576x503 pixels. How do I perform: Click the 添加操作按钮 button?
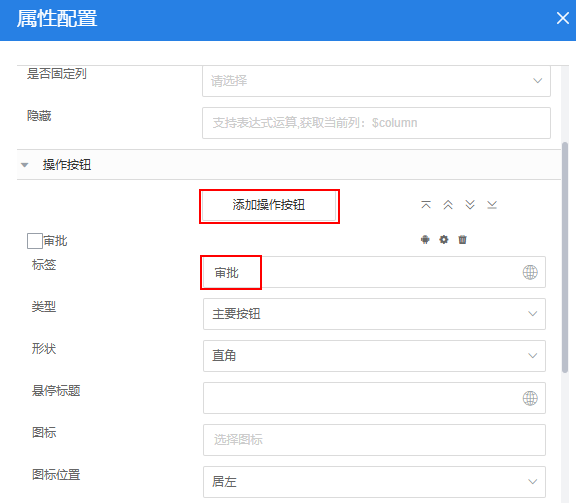coord(269,205)
